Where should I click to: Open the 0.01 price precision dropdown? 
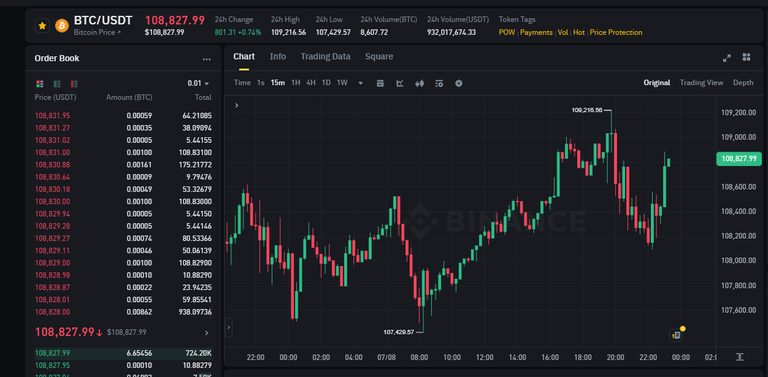[198, 83]
